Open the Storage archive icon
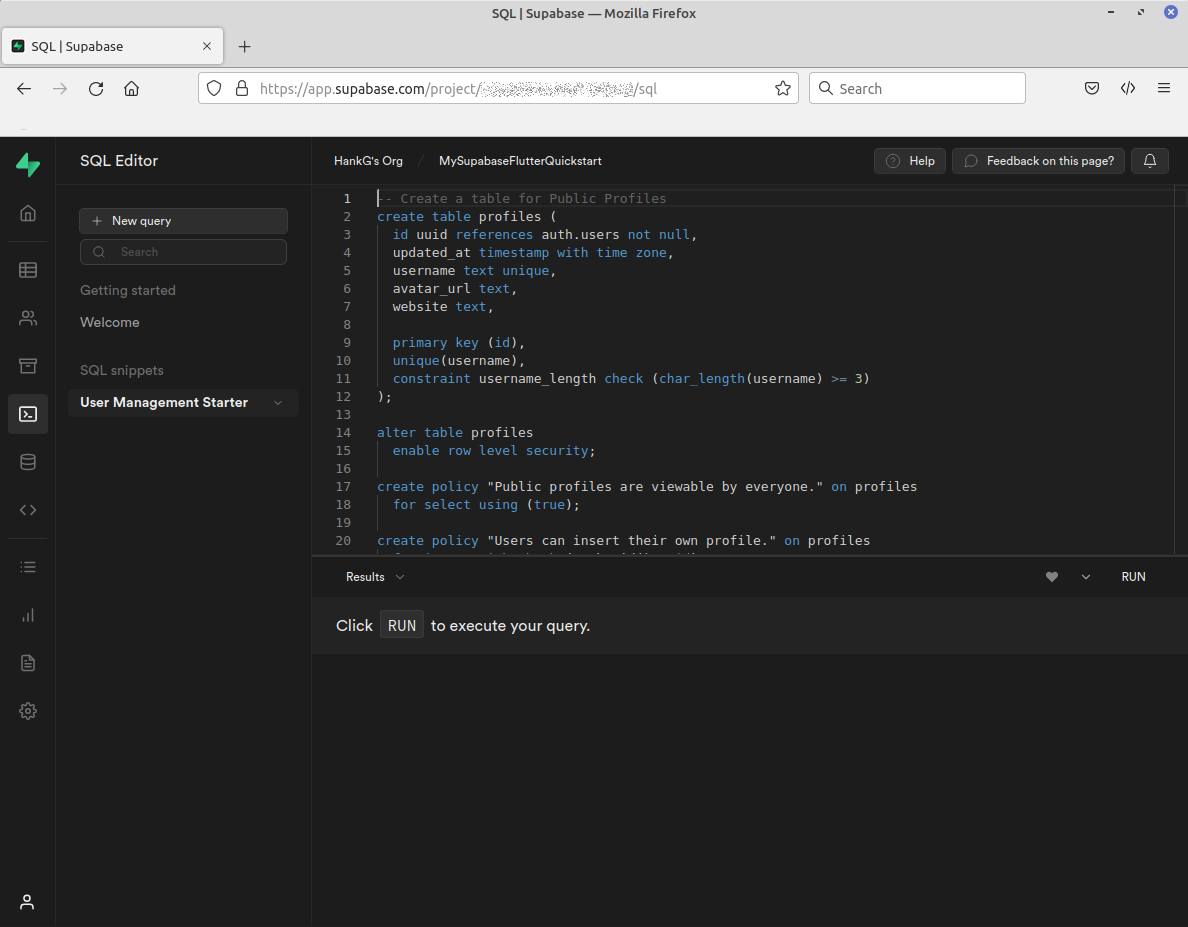 [28, 366]
